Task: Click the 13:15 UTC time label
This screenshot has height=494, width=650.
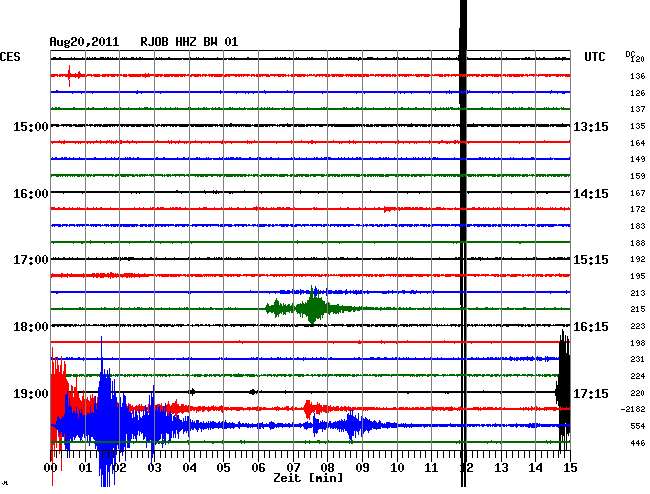Action: pyautogui.click(x=591, y=126)
